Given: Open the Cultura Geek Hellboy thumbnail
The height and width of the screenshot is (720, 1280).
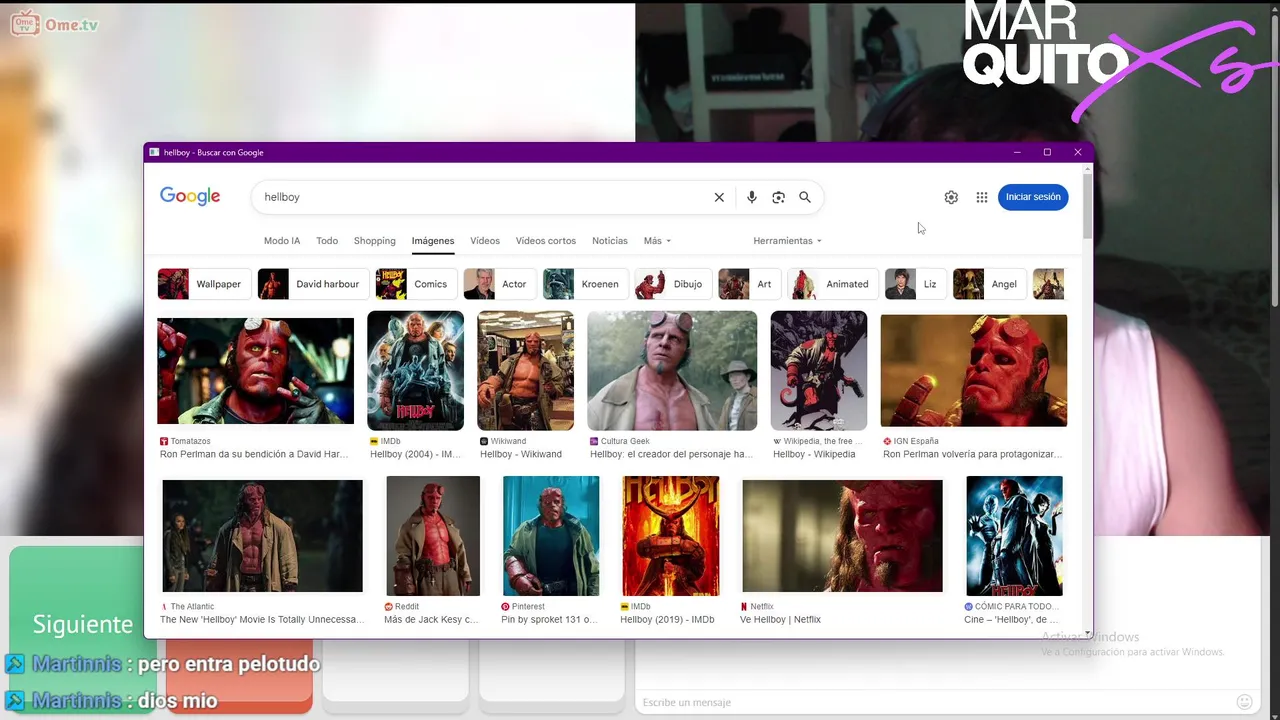Looking at the screenshot, I should (672, 370).
